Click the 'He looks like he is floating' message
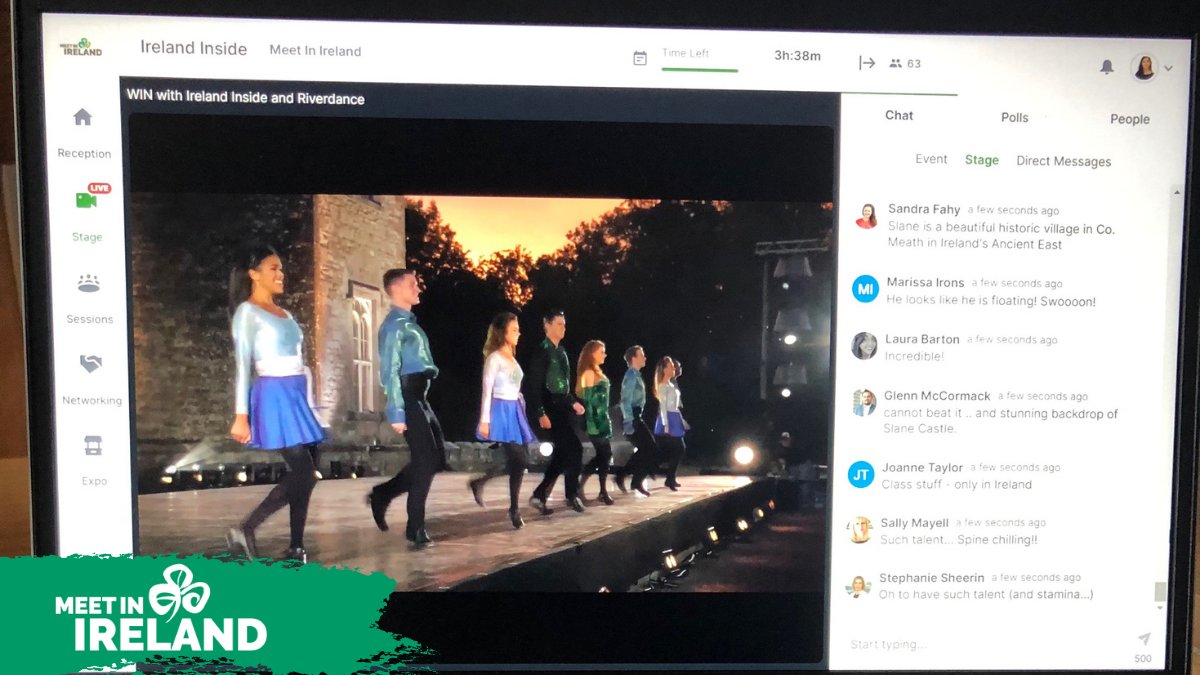The height and width of the screenshot is (675, 1200). click(990, 301)
